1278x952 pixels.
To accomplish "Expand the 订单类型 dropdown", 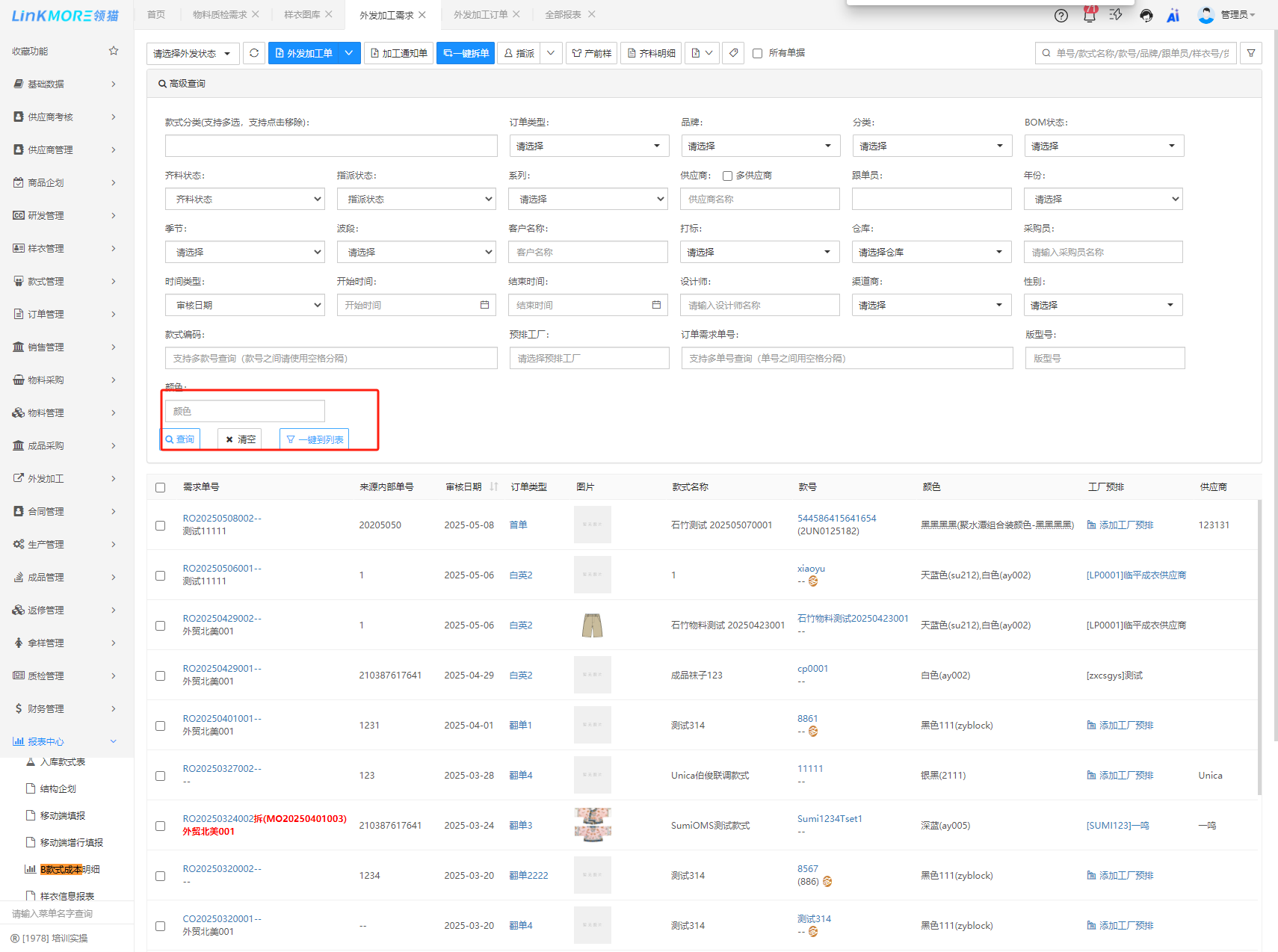I will 588,146.
